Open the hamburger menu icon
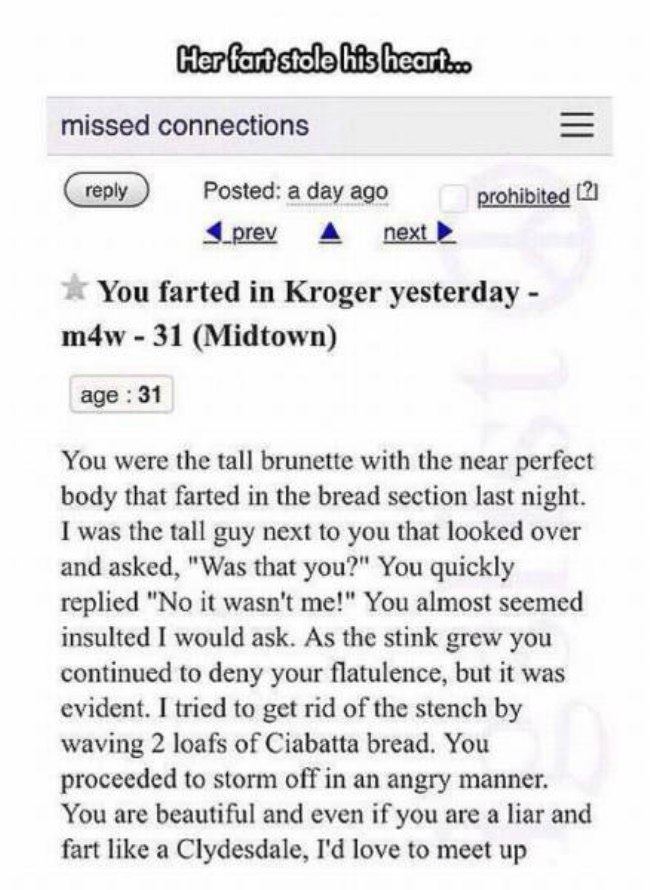 pos(575,126)
